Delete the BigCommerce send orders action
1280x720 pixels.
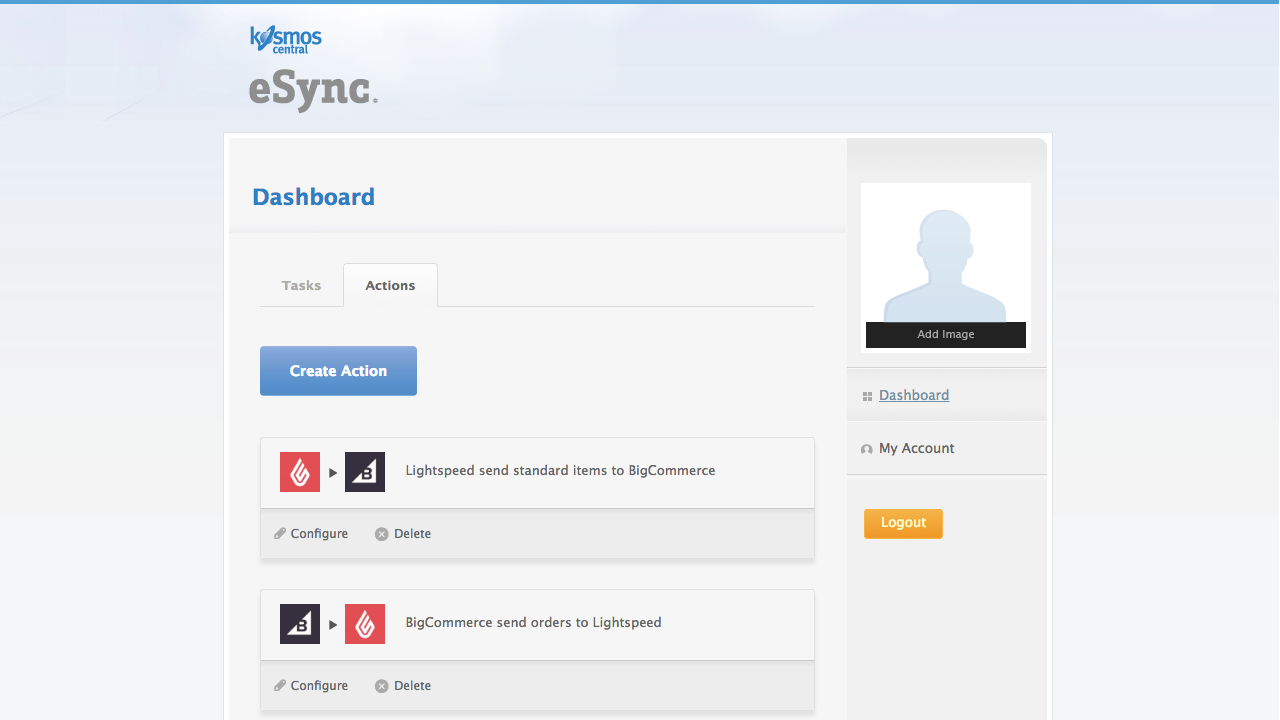[x=403, y=686]
